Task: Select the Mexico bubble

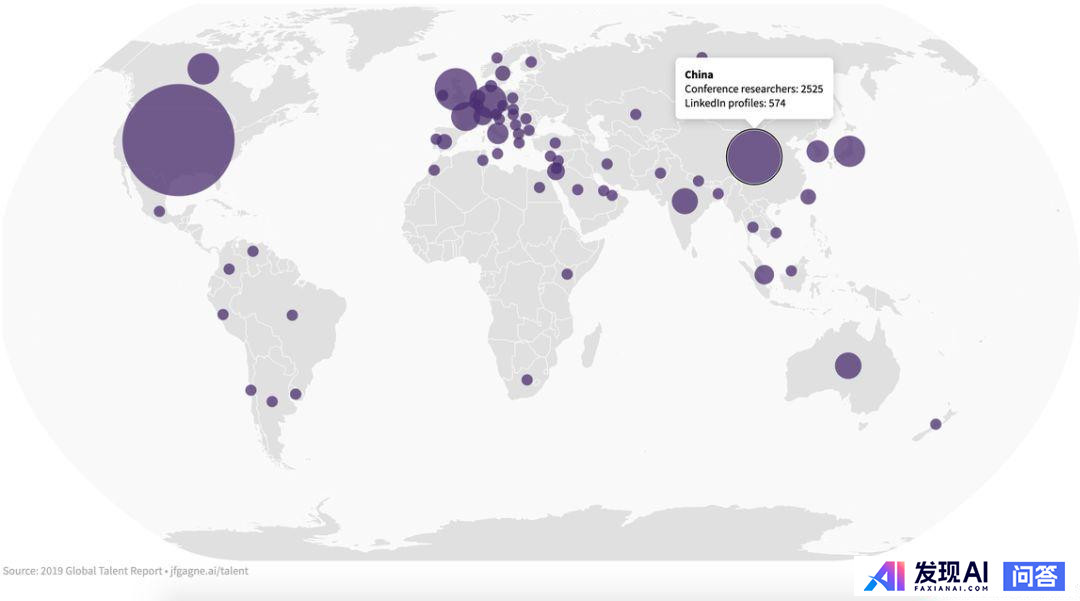Action: click(x=160, y=211)
